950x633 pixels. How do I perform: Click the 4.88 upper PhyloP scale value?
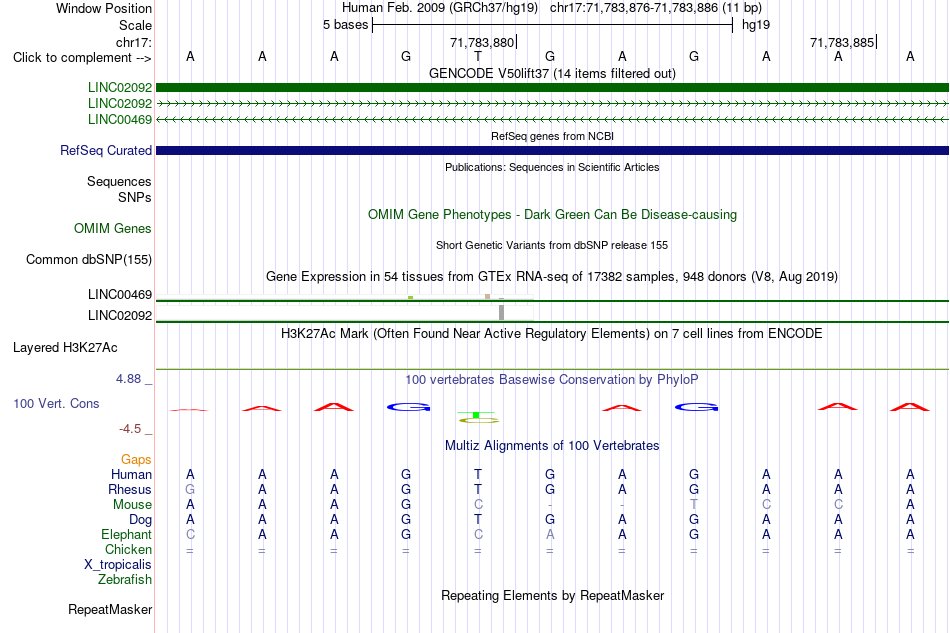pyautogui.click(x=128, y=379)
